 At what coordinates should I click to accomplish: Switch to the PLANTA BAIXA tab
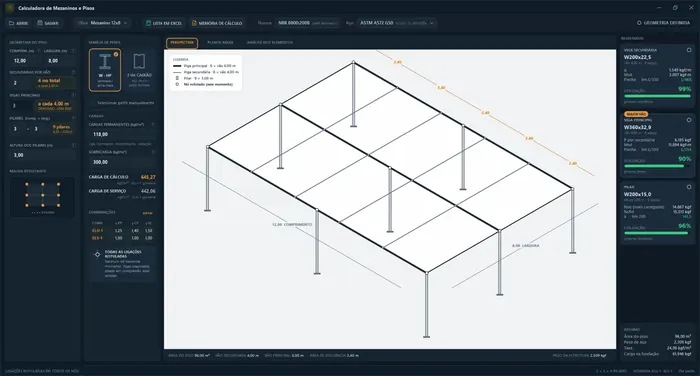click(x=220, y=42)
